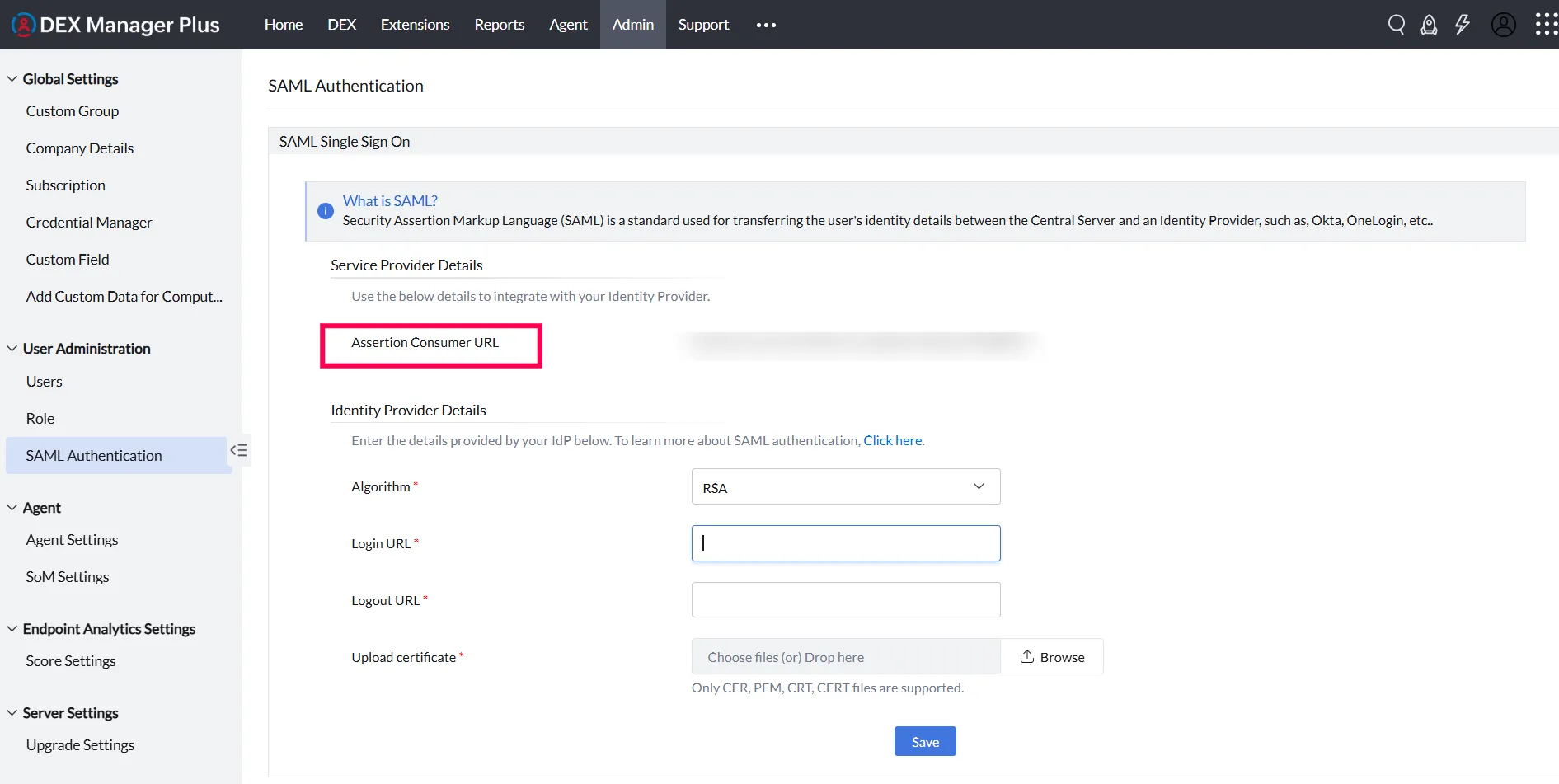The image size is (1559, 784).
Task: Open Company Details page
Action: [x=80, y=148]
